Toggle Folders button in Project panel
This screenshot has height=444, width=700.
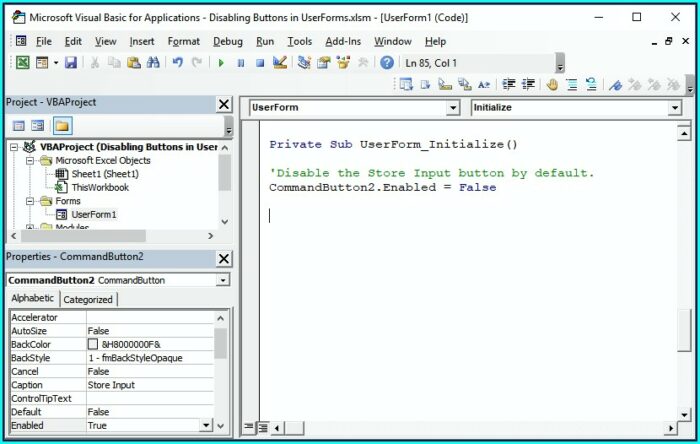tap(62, 126)
